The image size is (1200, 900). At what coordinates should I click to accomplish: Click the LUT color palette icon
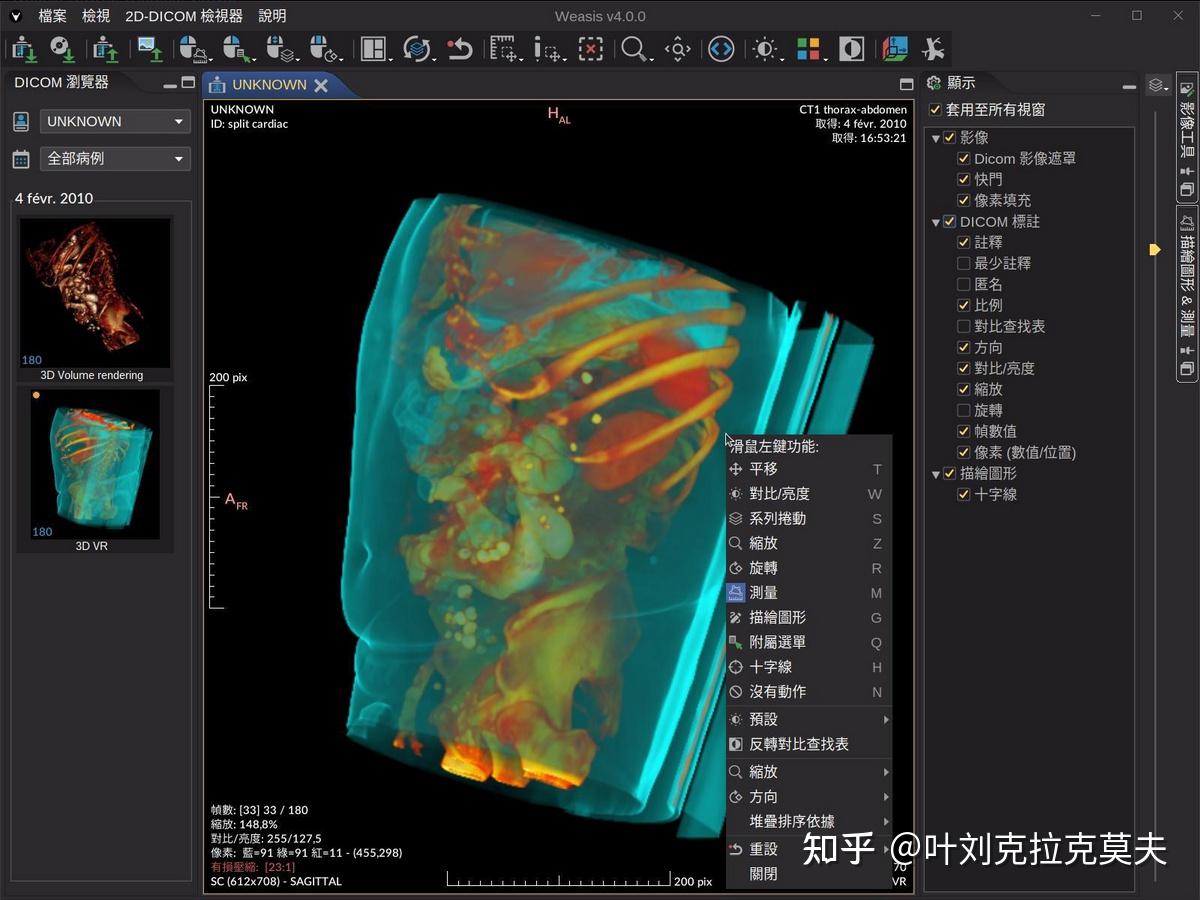tap(808, 48)
